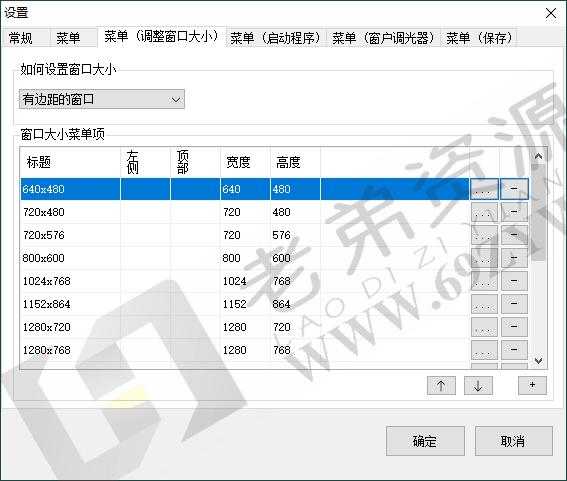
Task: Go to the 菜单（保存）tab
Action: (x=479, y=38)
